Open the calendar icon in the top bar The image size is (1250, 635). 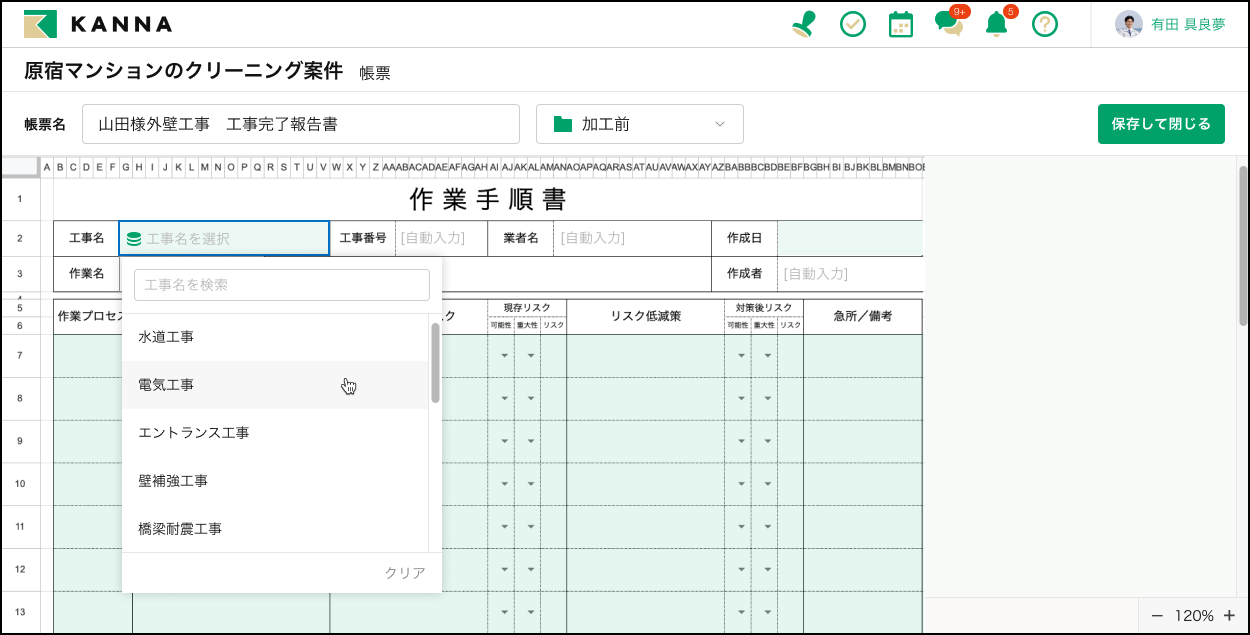901,23
